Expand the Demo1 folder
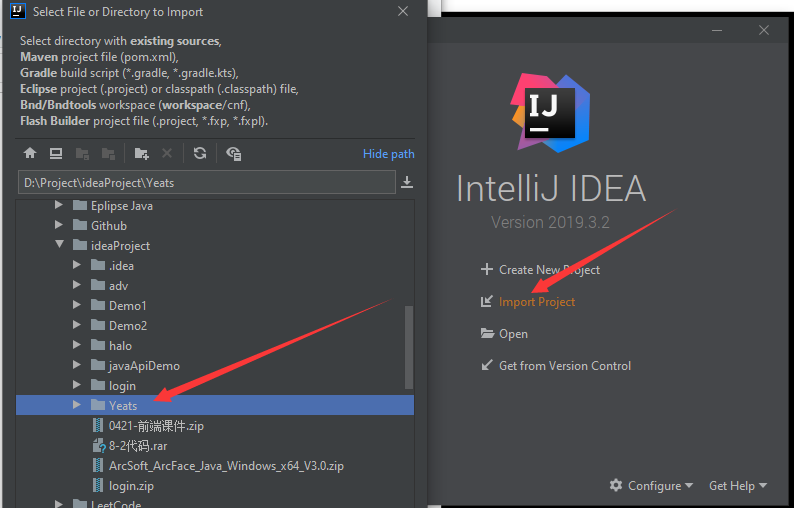The height and width of the screenshot is (508, 794). (x=77, y=304)
